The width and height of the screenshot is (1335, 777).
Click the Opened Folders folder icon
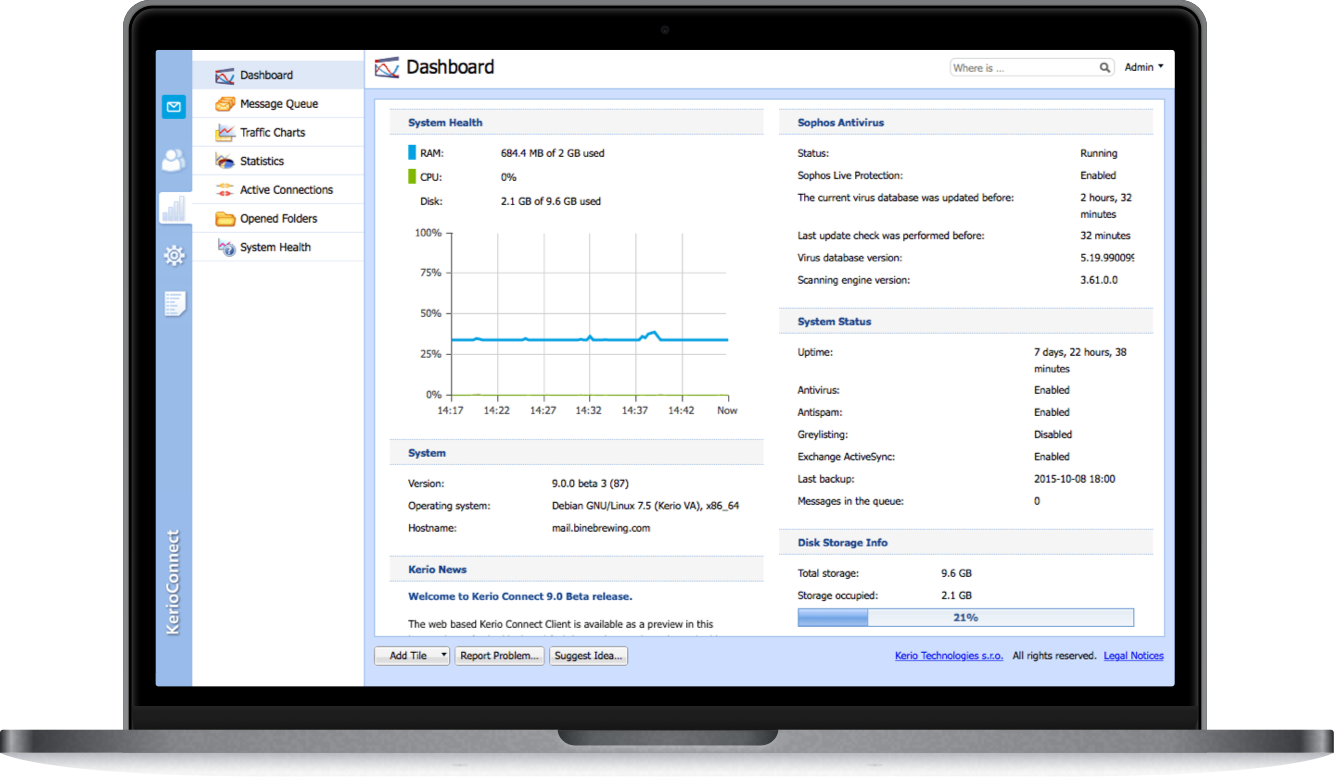(x=225, y=219)
